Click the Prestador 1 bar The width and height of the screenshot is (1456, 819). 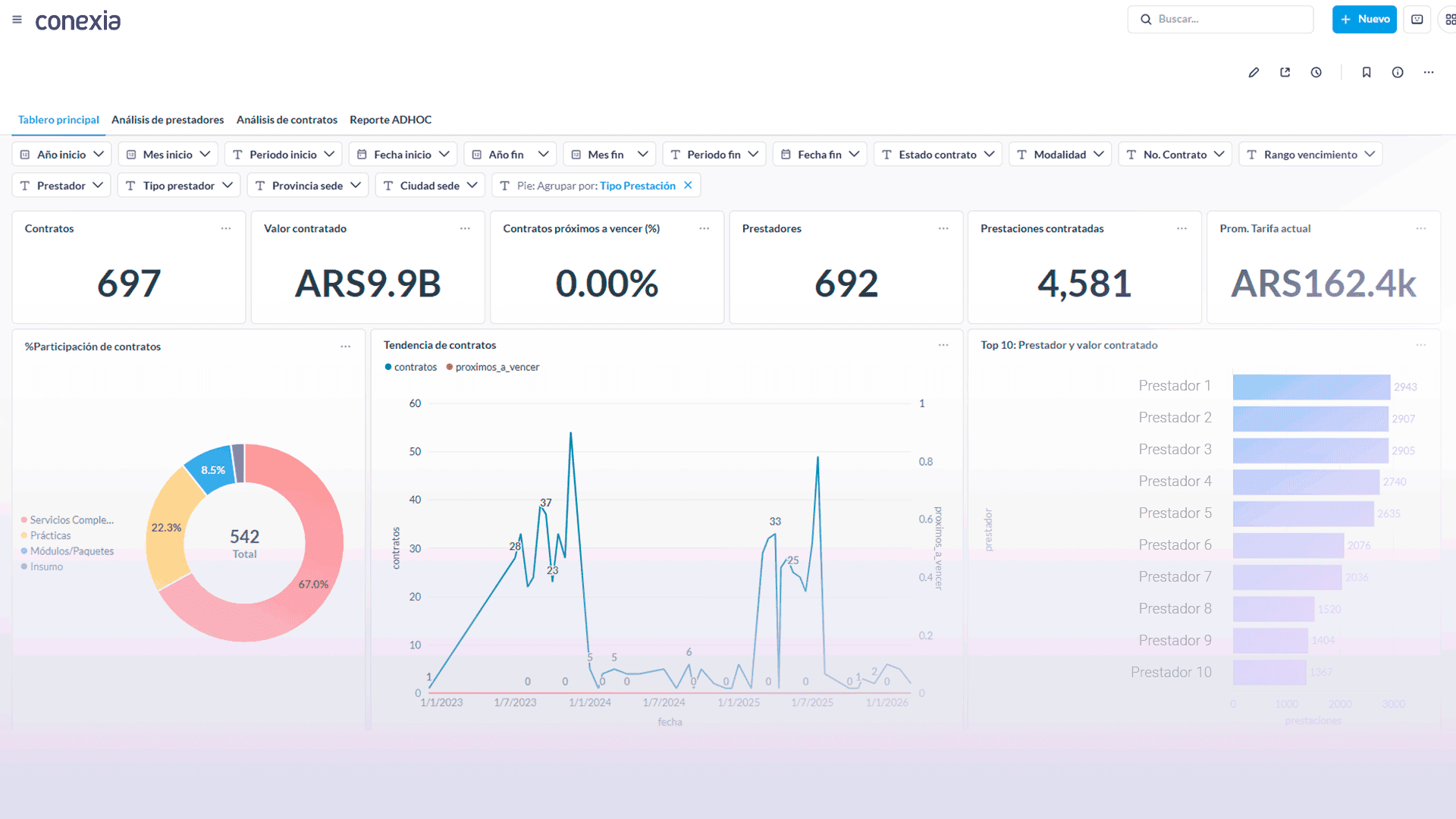click(x=1311, y=387)
